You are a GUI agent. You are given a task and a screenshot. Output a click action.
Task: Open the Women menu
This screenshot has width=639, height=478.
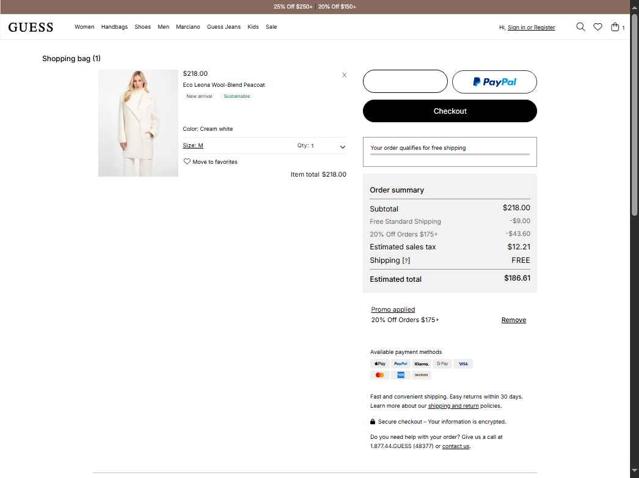pos(84,27)
